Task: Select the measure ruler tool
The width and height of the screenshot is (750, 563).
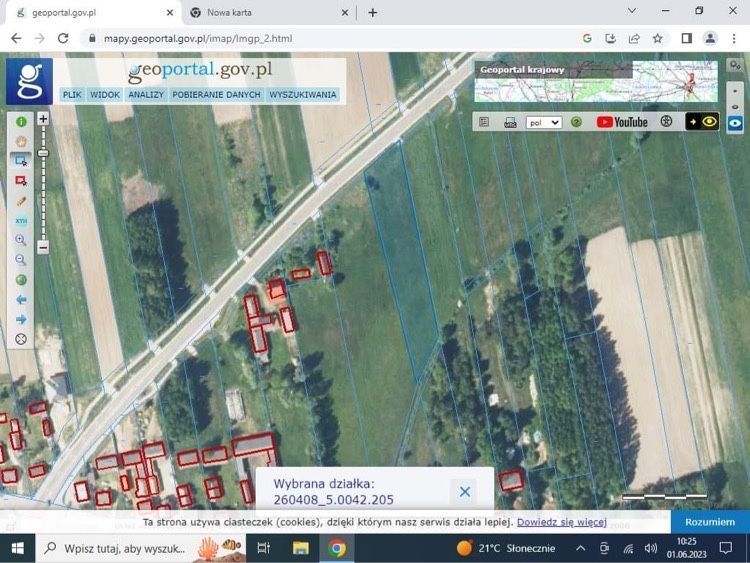Action: point(21,201)
